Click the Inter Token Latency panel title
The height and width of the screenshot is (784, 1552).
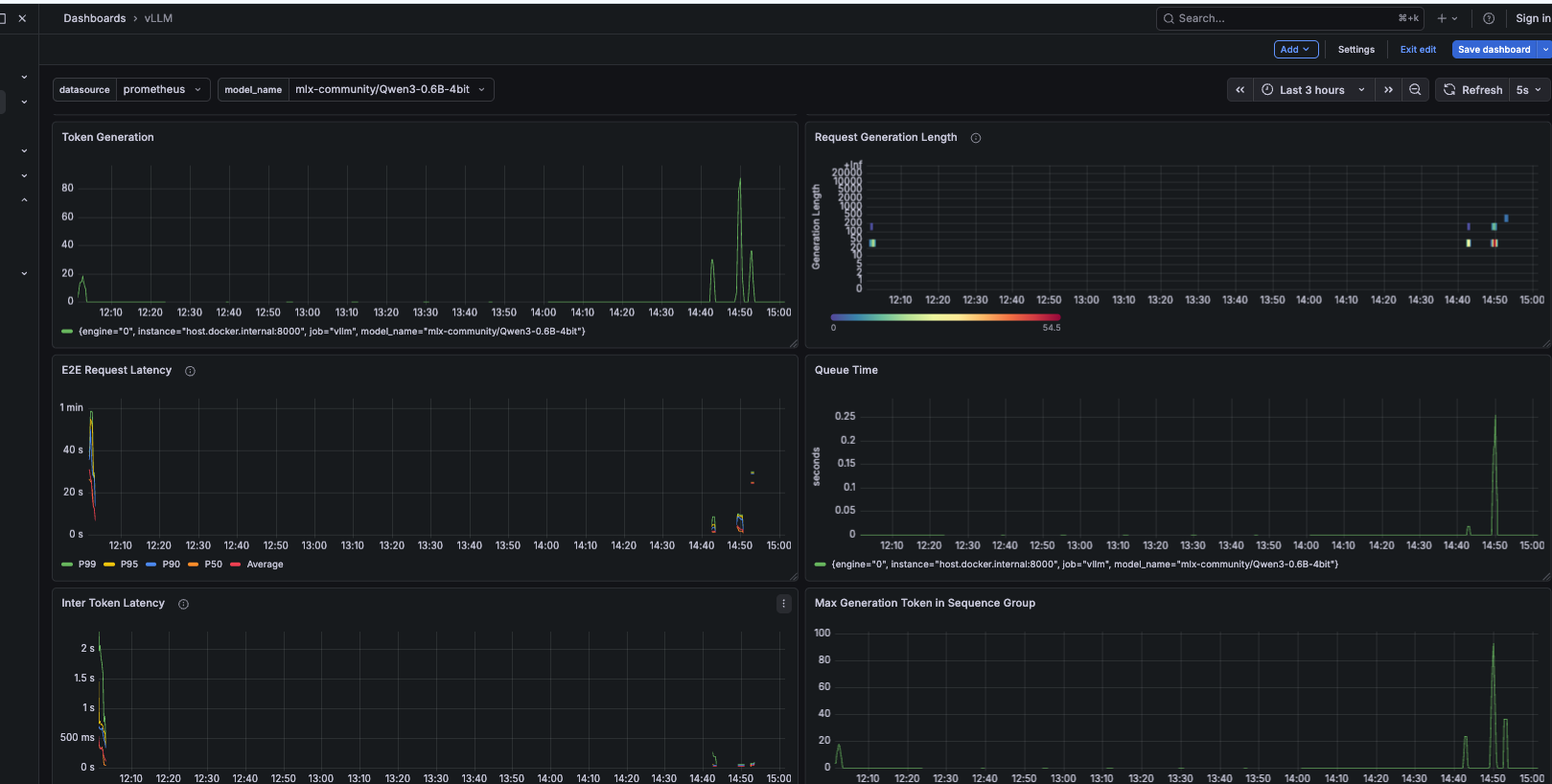113,603
